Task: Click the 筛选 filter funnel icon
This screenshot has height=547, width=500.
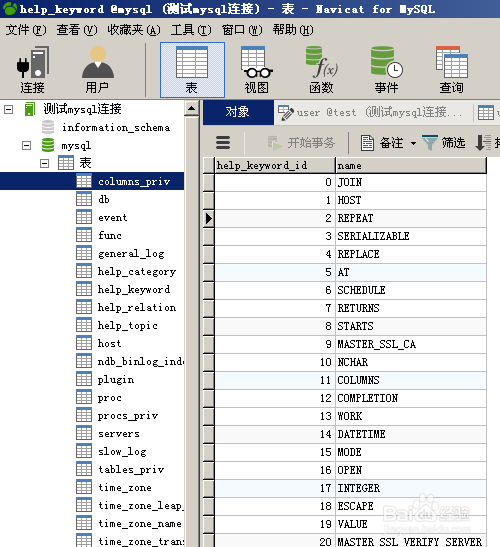Action: pos(430,143)
